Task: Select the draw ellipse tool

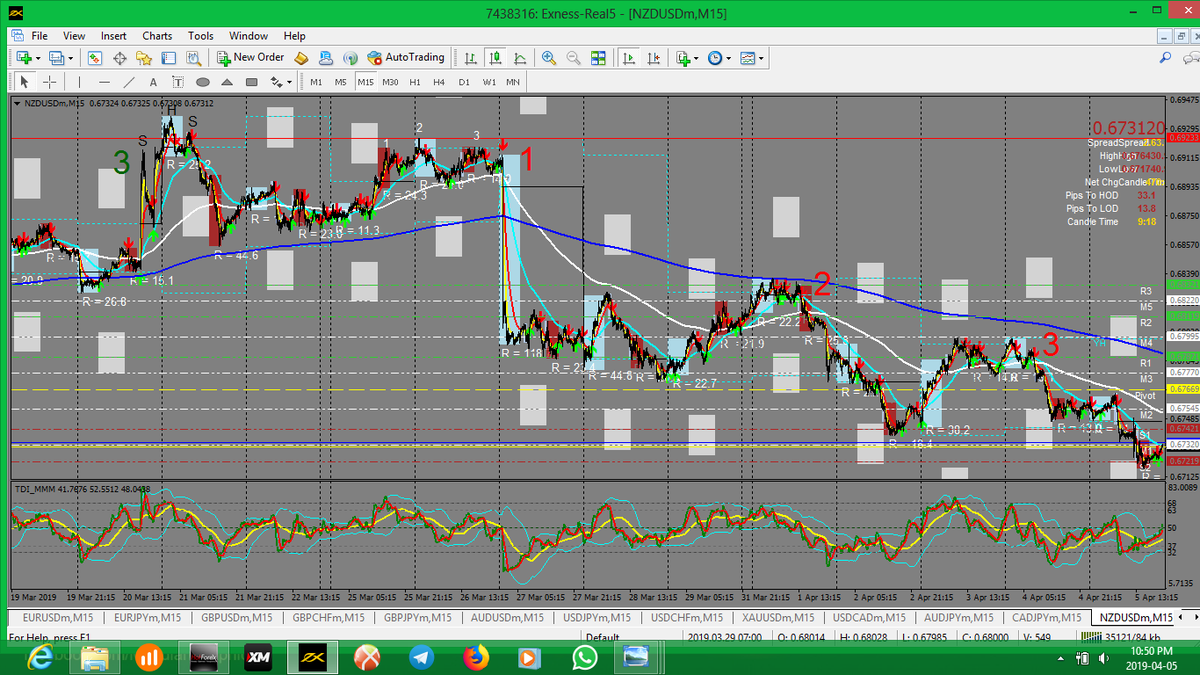Action: [x=203, y=82]
